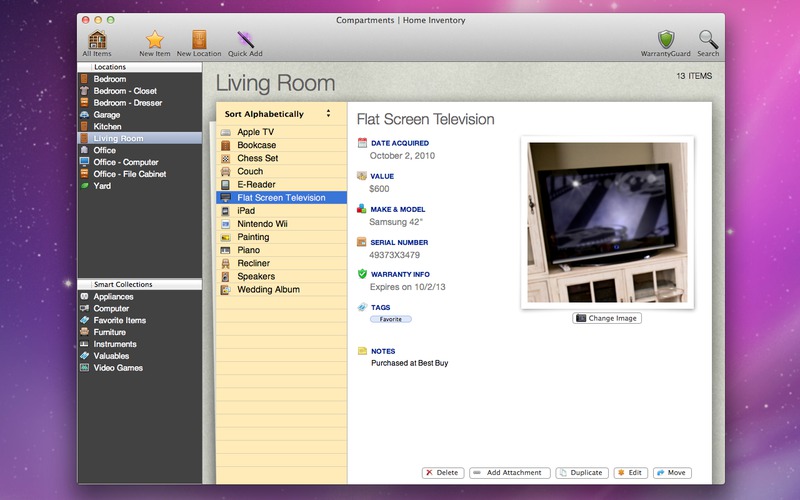Click the Make & Model blocks icon

[x=362, y=209]
